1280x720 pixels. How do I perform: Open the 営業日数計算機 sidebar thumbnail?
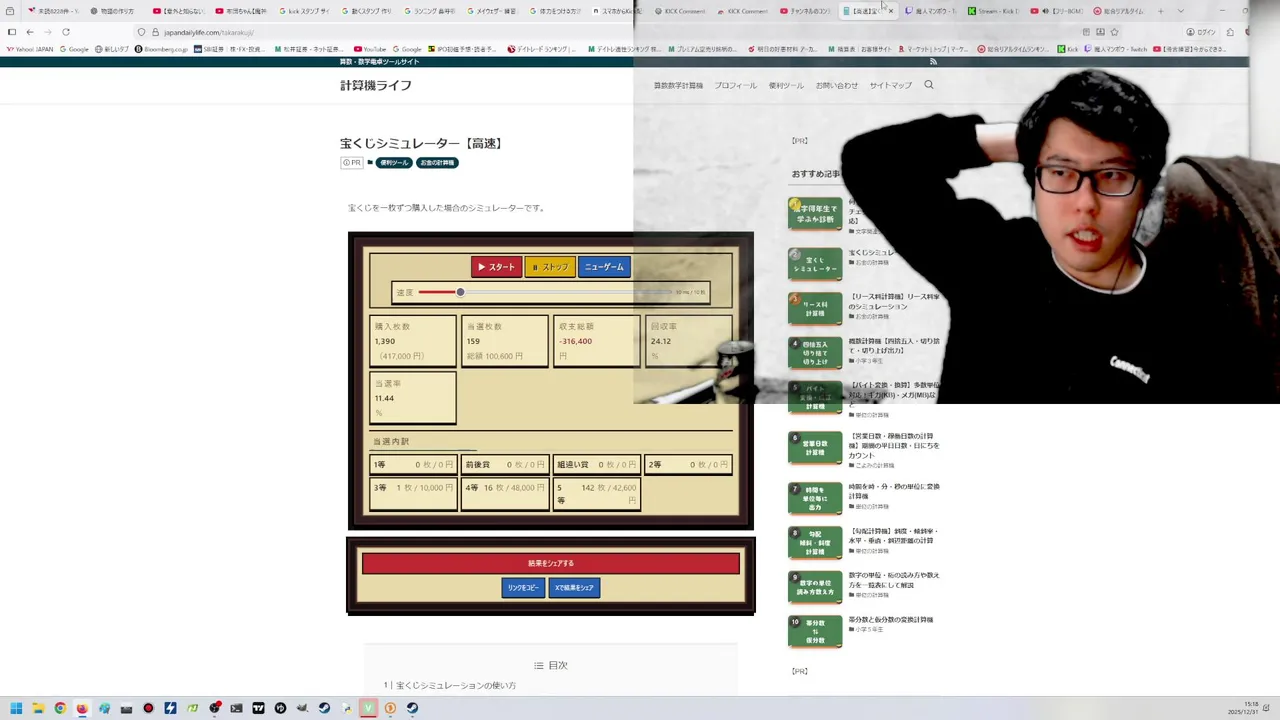tap(815, 448)
